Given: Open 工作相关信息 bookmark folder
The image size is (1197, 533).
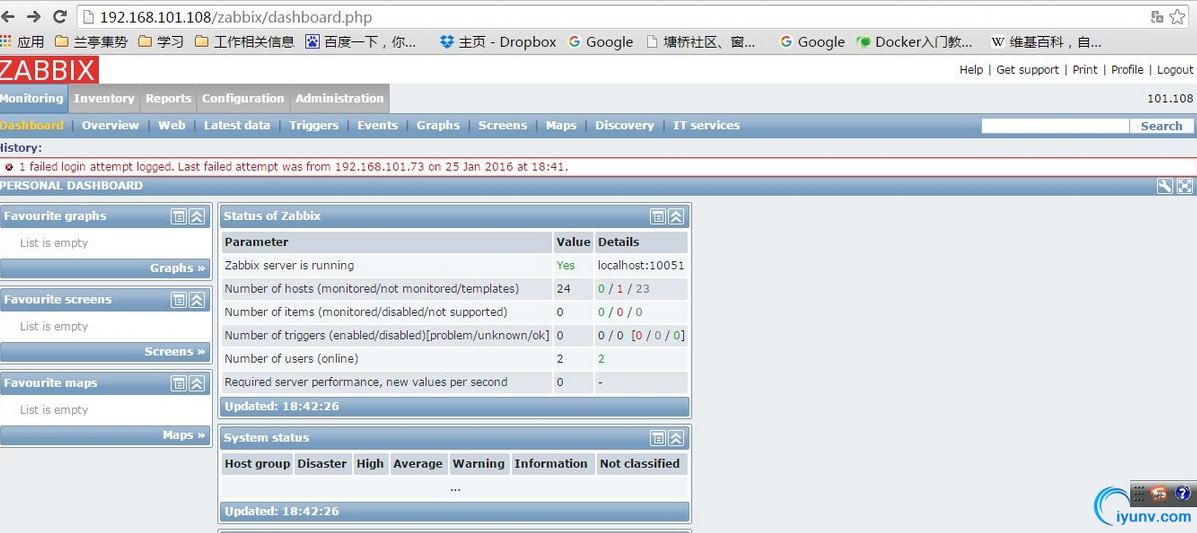Looking at the screenshot, I should tap(244, 42).
